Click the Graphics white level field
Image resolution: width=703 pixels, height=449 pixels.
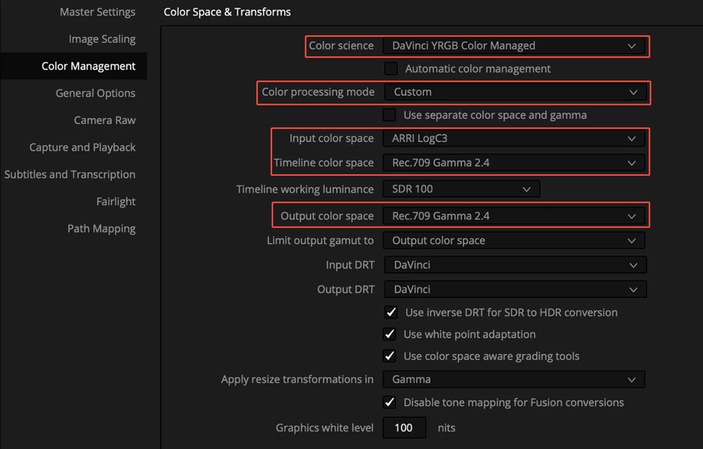coord(404,428)
